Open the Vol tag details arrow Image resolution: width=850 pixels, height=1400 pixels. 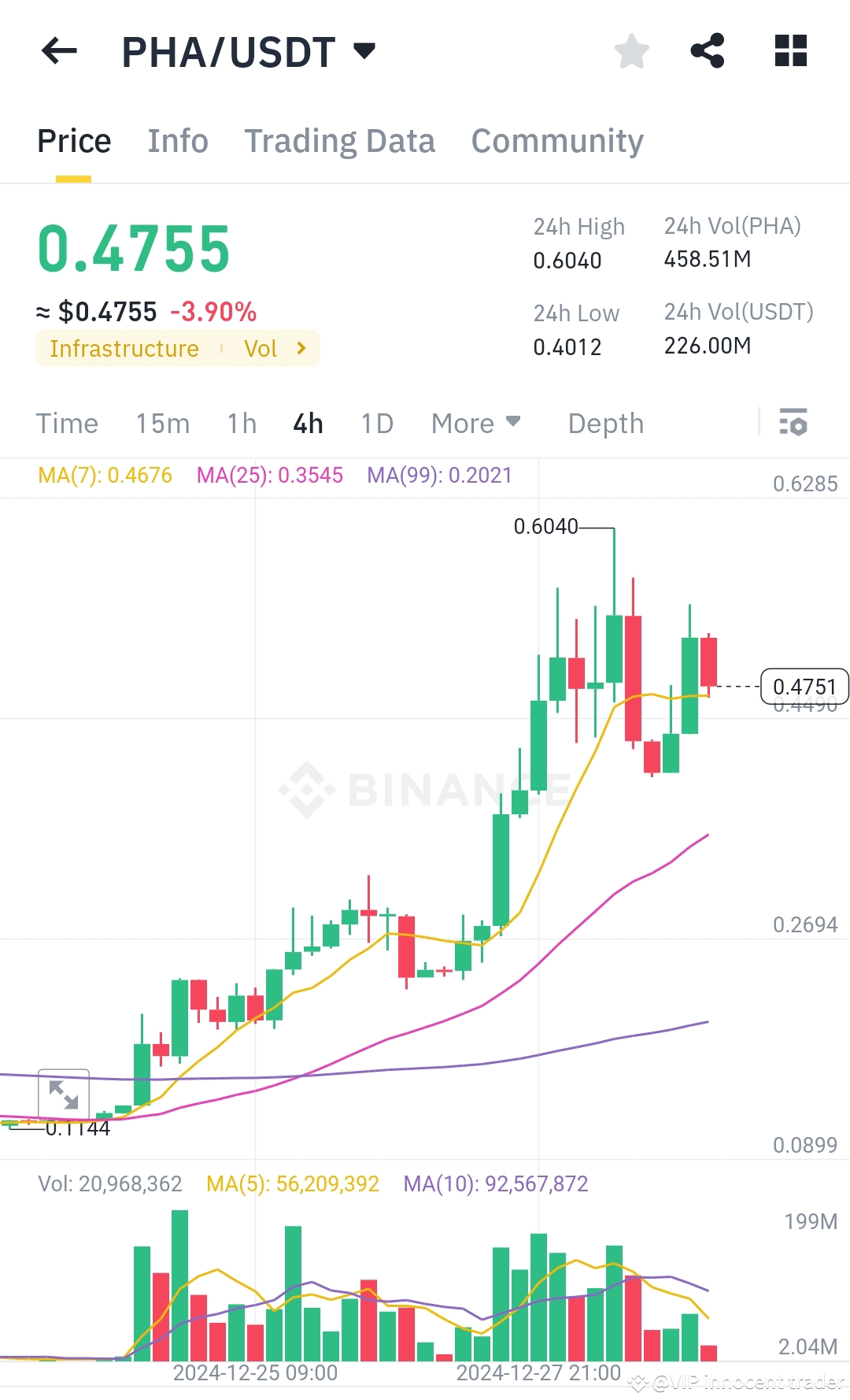point(301,348)
